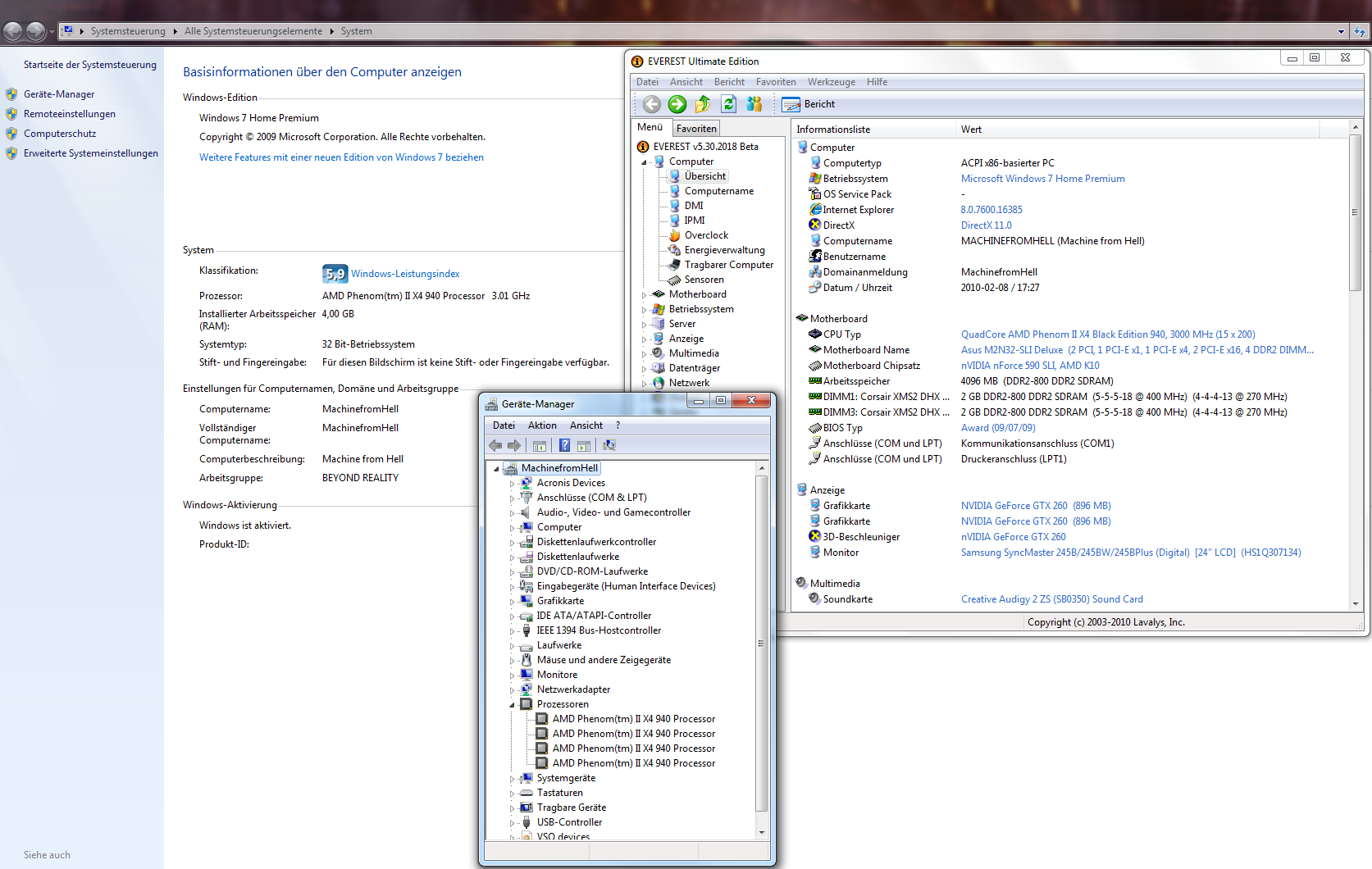This screenshot has width=1372, height=869.
Task: Click Alle Systemsteuerungselemente in address bar
Action: pos(253,31)
